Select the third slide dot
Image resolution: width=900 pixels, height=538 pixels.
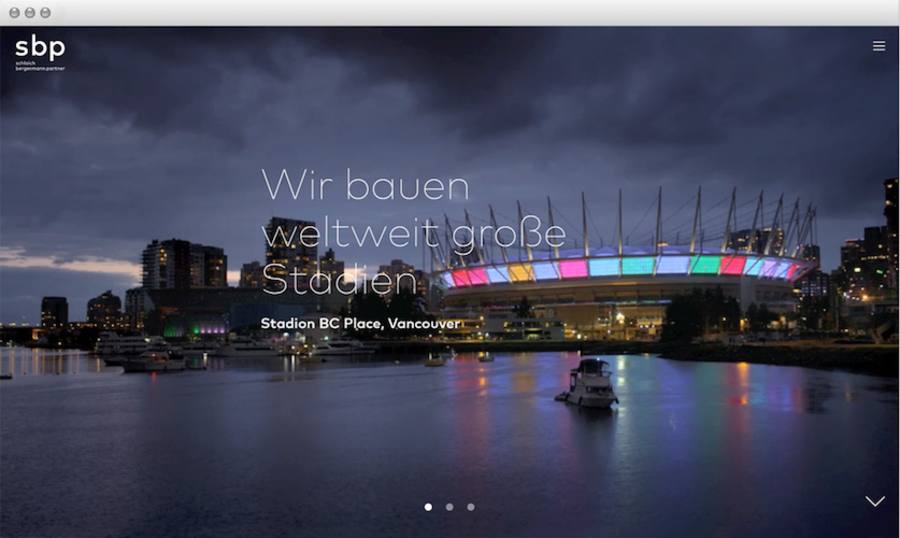[x=471, y=507]
